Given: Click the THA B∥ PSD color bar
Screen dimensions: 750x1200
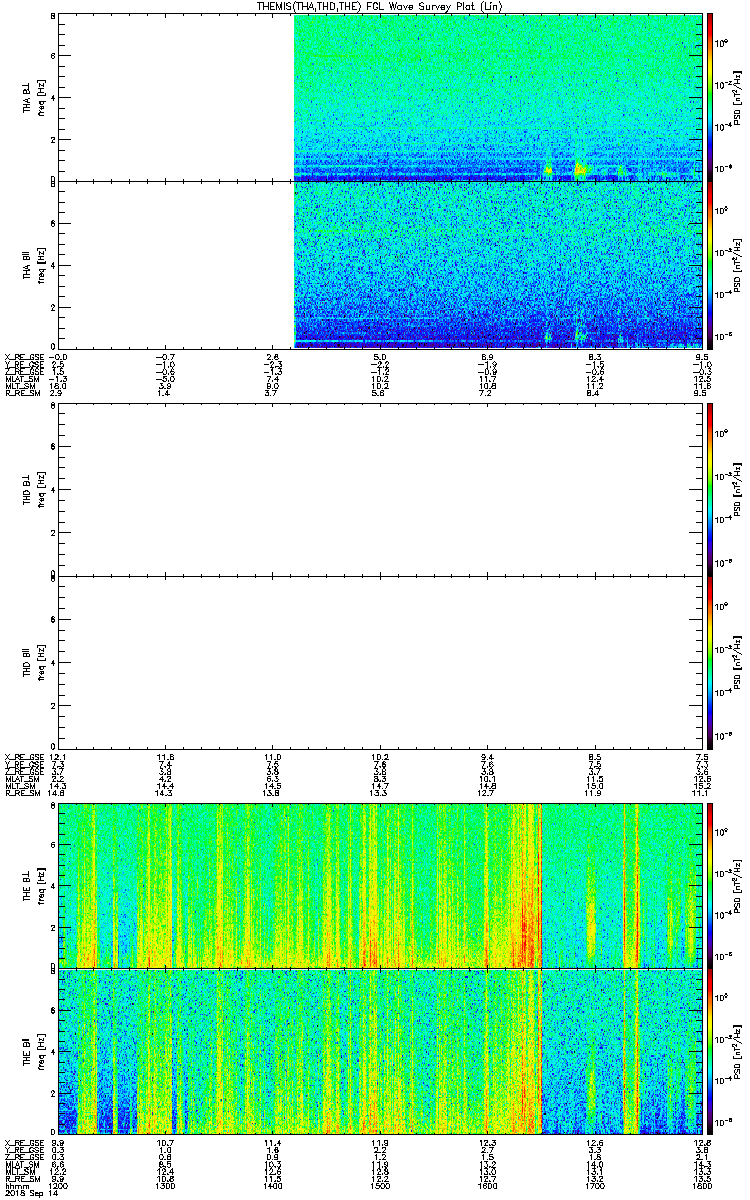Looking at the screenshot, I should 709,264.
